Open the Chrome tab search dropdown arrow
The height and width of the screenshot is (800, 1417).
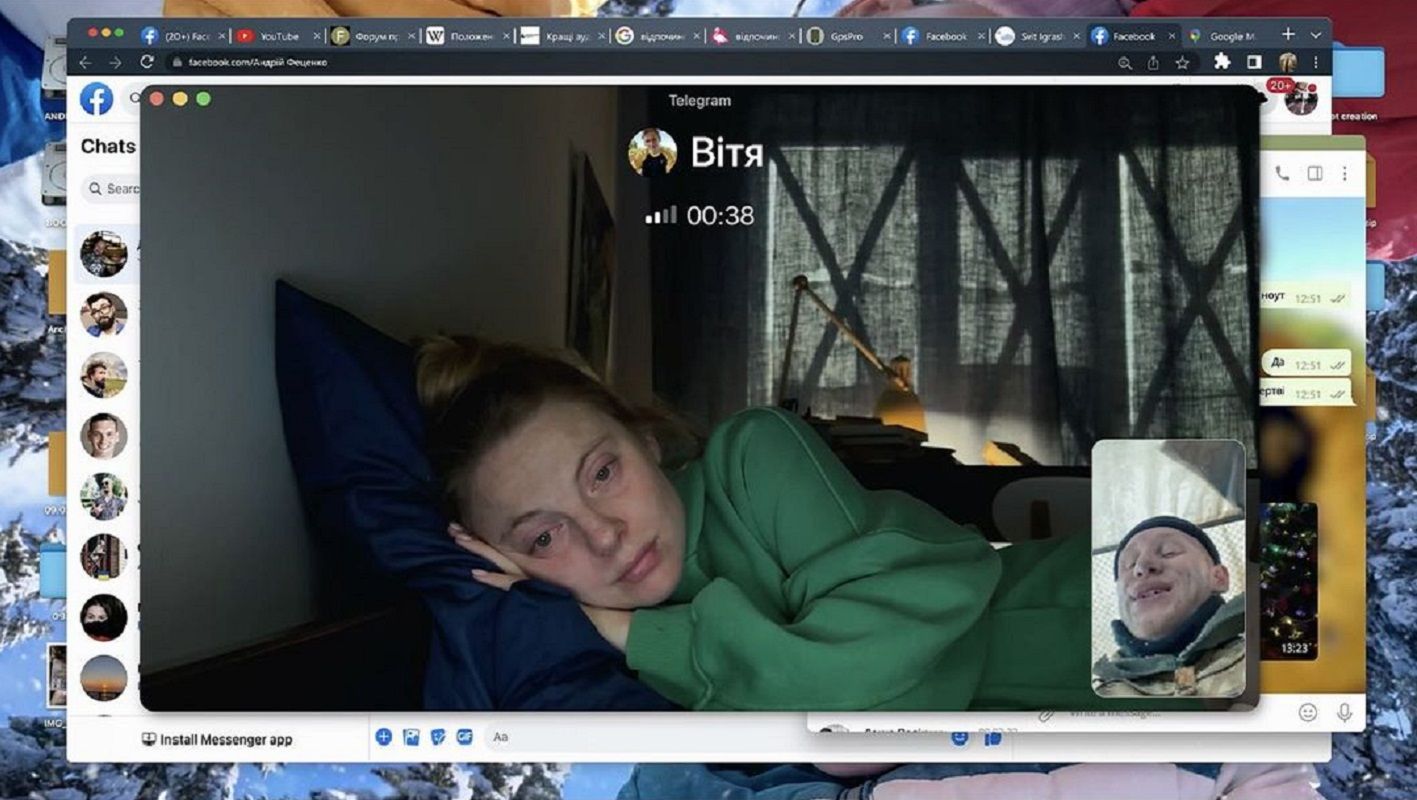tap(1316, 35)
